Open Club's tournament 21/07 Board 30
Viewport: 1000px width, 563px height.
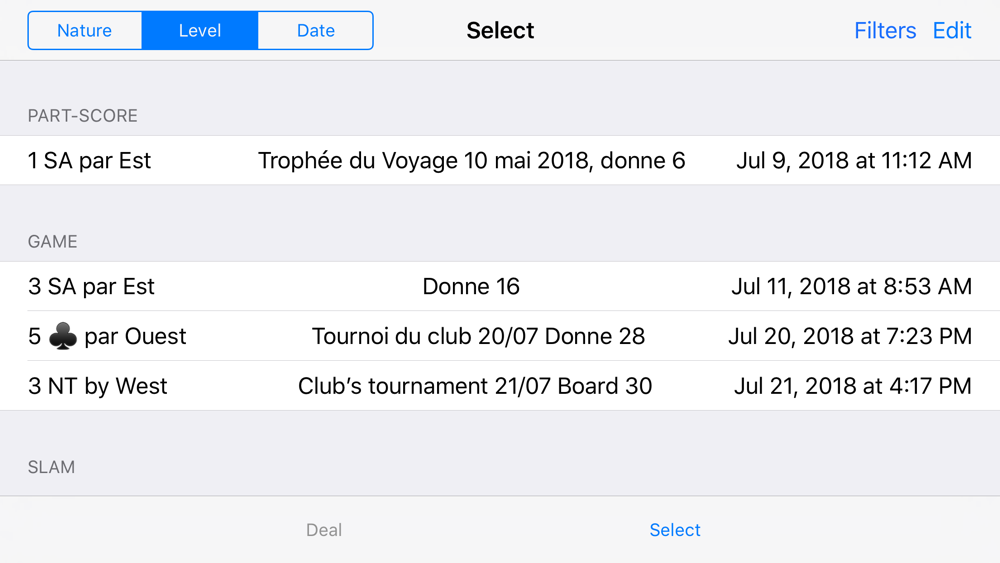coord(475,387)
